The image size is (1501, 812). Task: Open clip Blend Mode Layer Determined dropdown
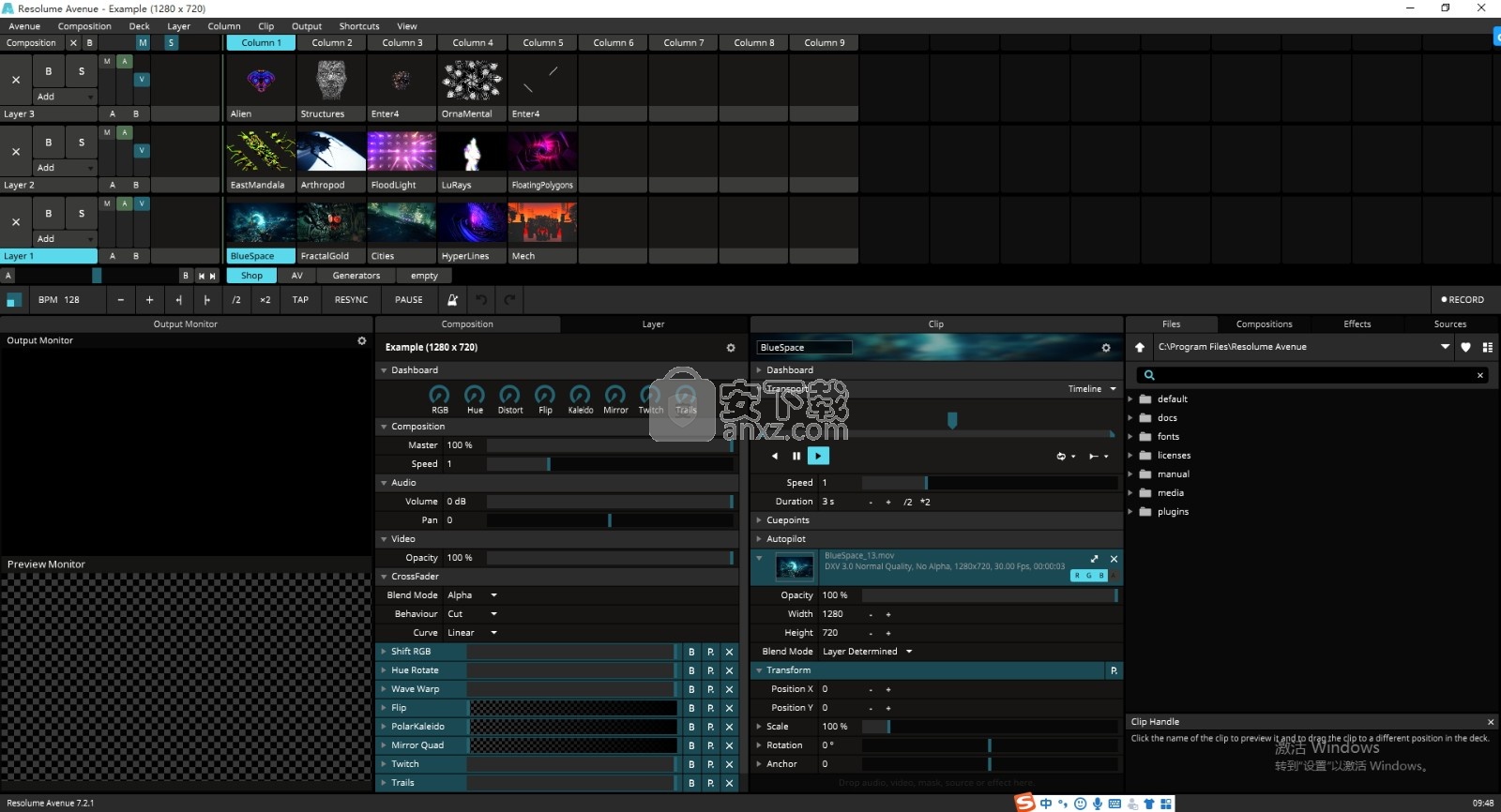867,652
